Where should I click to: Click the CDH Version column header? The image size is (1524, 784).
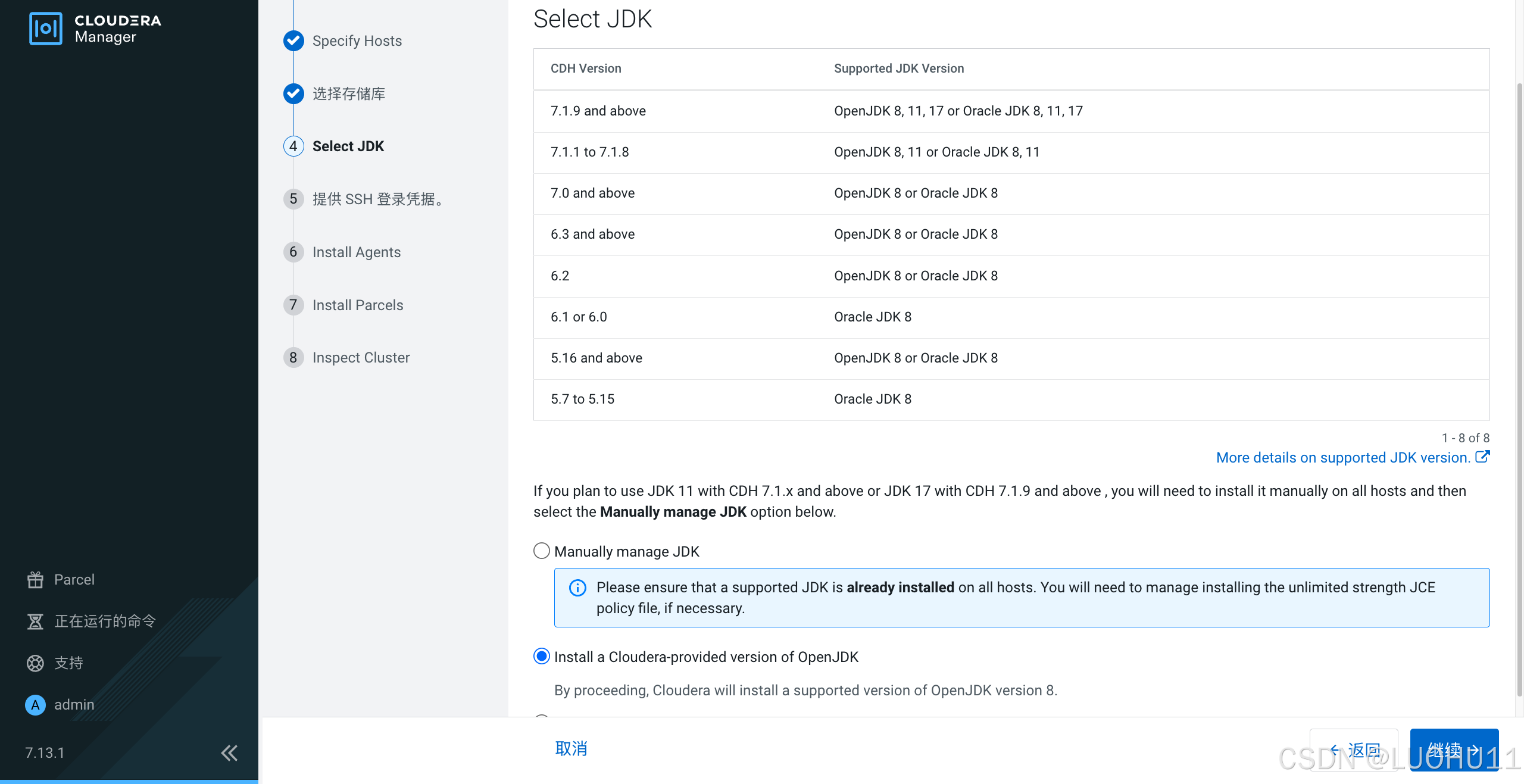pos(586,68)
